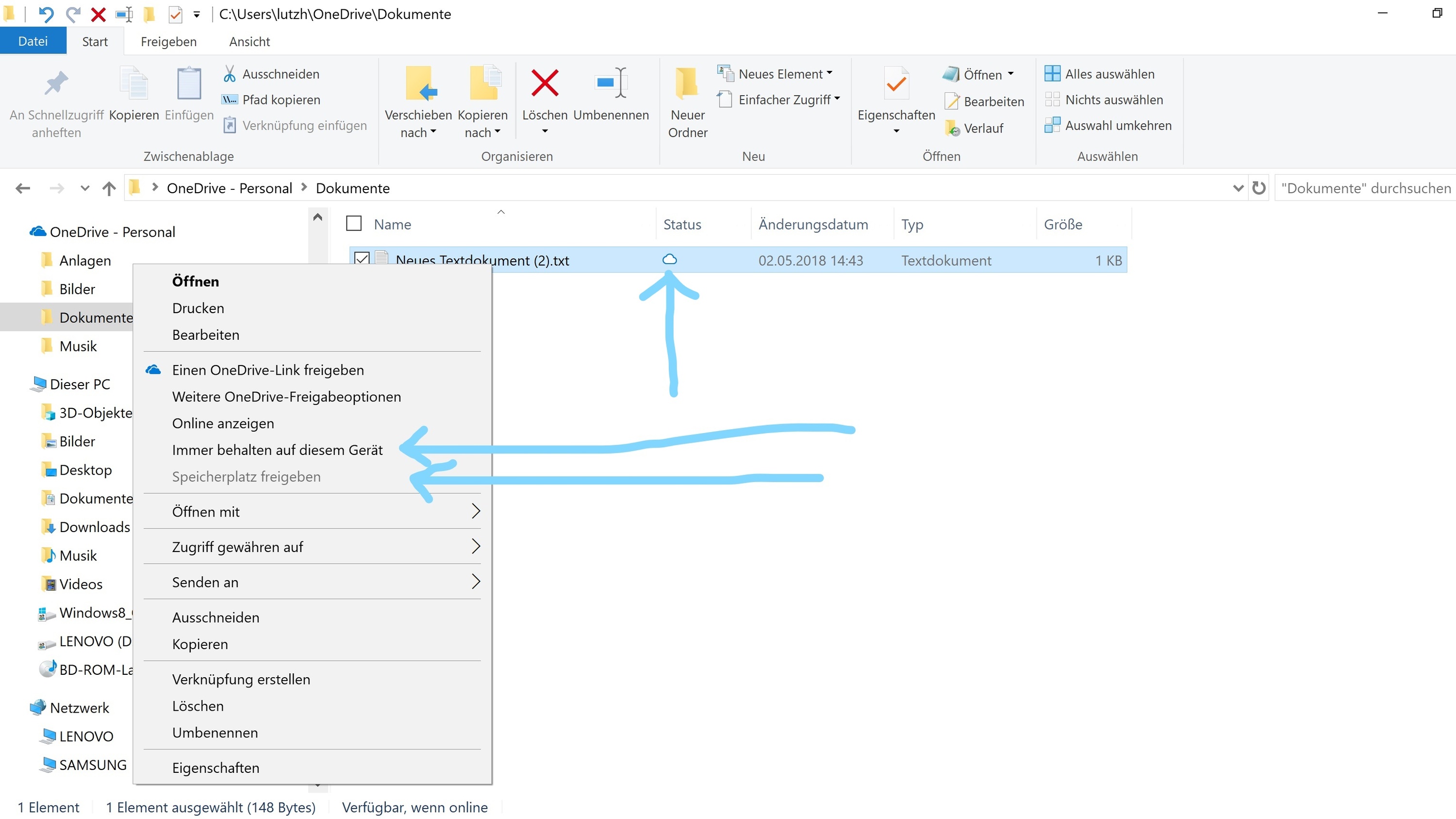Expand the Kopieren nach dropdown
Screen dimensions: 1456x819
[x=497, y=132]
